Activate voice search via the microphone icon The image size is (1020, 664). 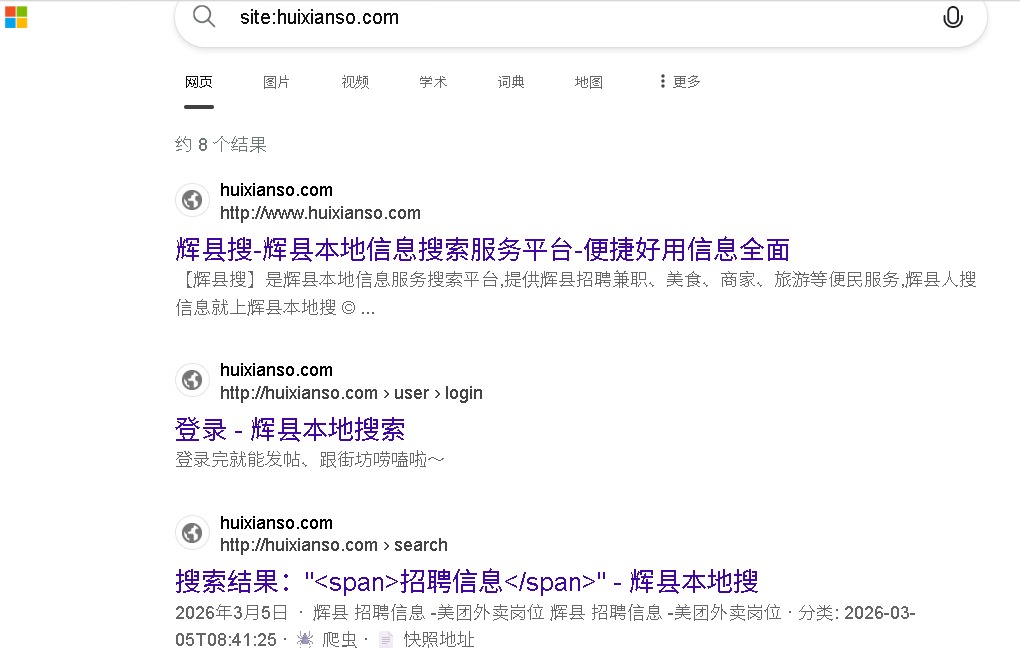tap(951, 17)
